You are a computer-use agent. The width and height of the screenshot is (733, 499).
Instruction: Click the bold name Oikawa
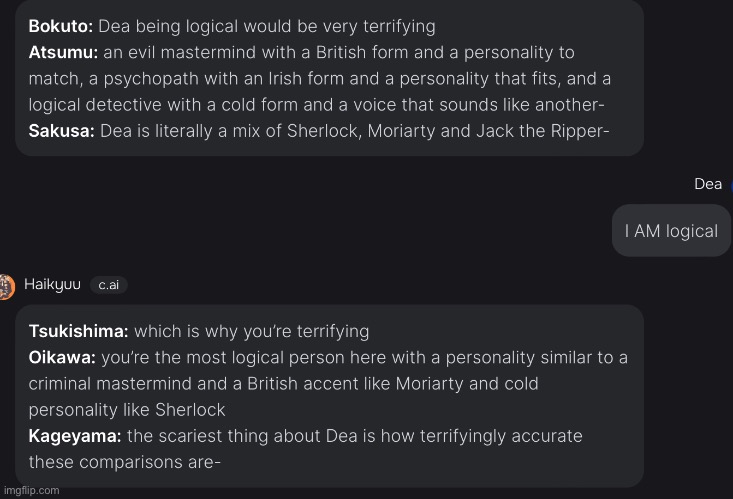pyautogui.click(x=62, y=357)
